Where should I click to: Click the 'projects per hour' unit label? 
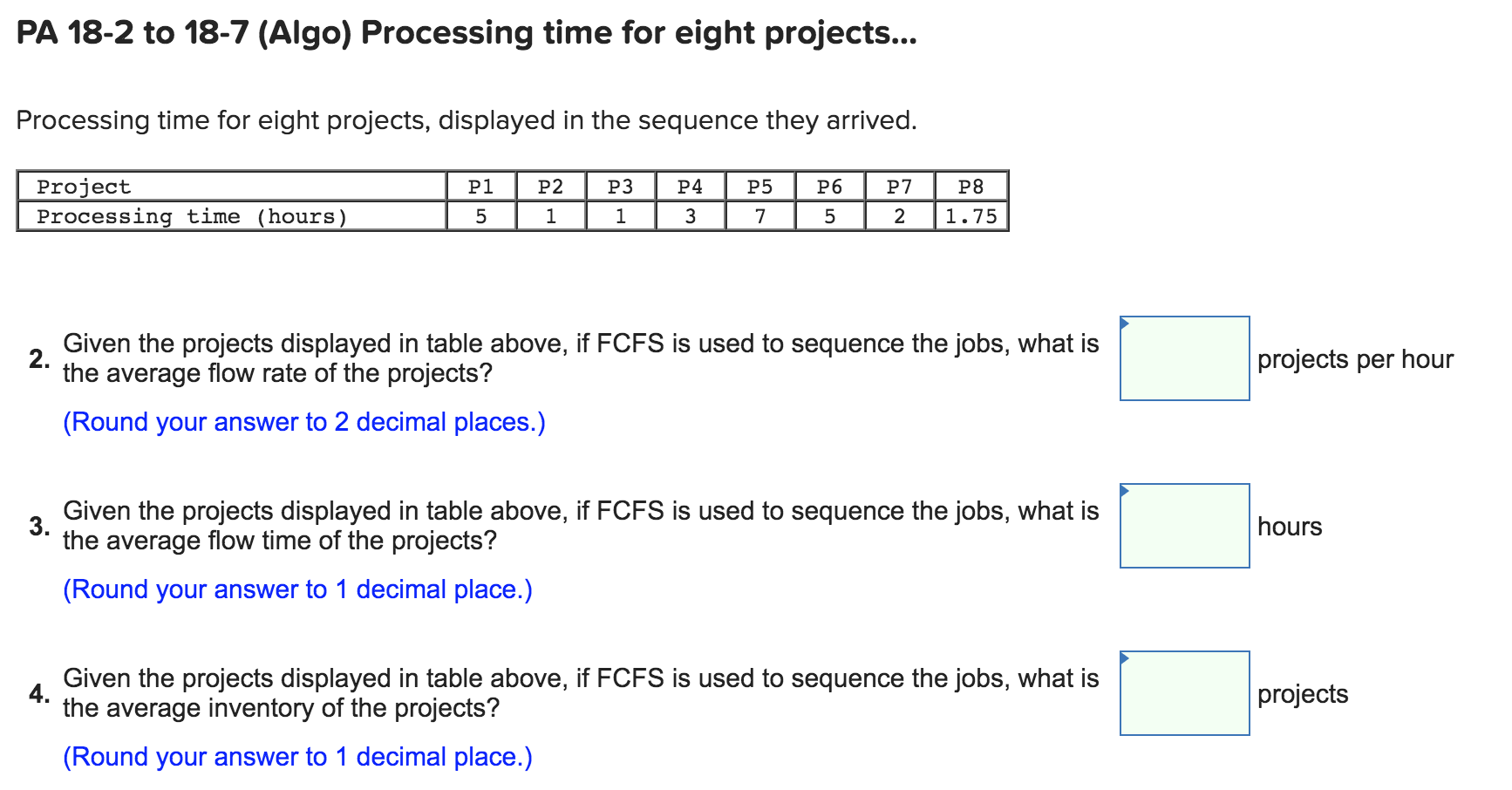click(x=1355, y=358)
